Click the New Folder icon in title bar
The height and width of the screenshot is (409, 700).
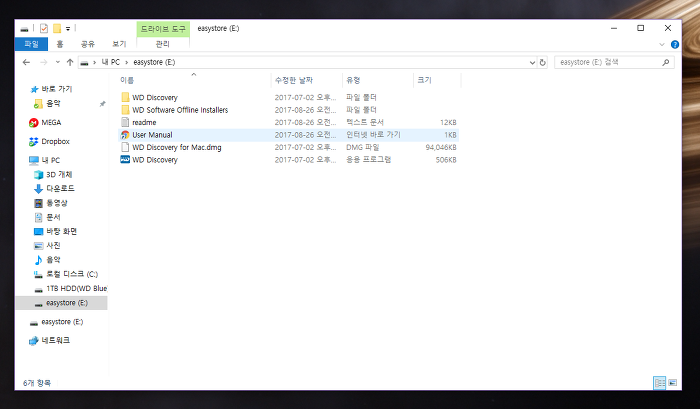point(57,29)
